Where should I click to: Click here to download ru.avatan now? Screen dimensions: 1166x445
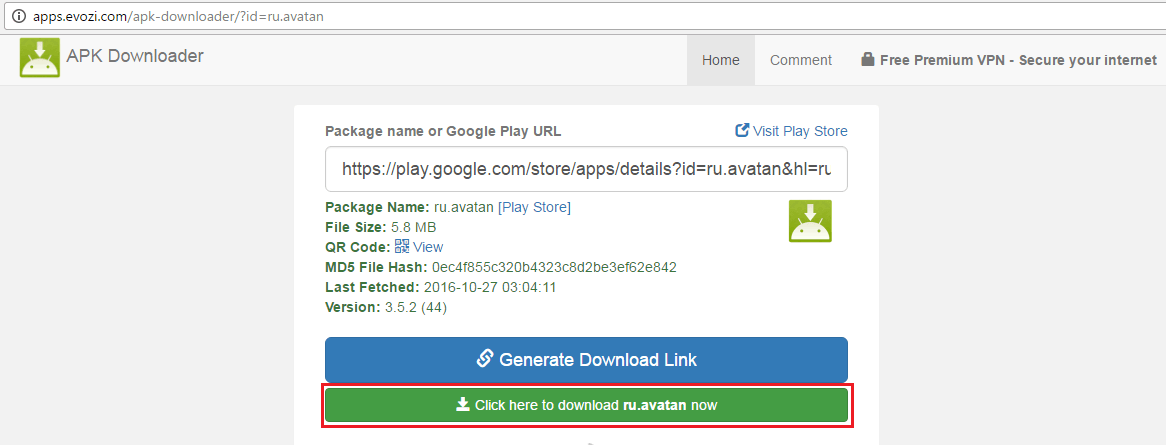pyautogui.click(x=586, y=405)
